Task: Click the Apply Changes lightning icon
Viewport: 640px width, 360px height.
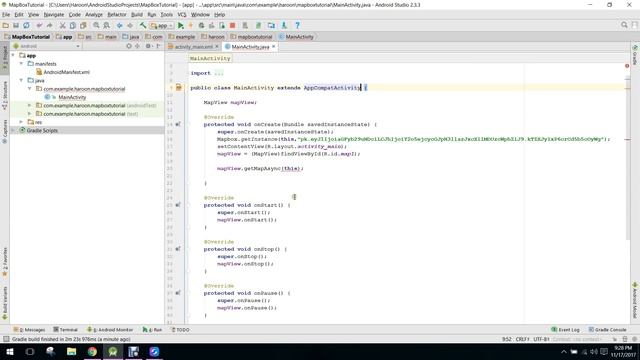Action: pyautogui.click(x=191, y=25)
